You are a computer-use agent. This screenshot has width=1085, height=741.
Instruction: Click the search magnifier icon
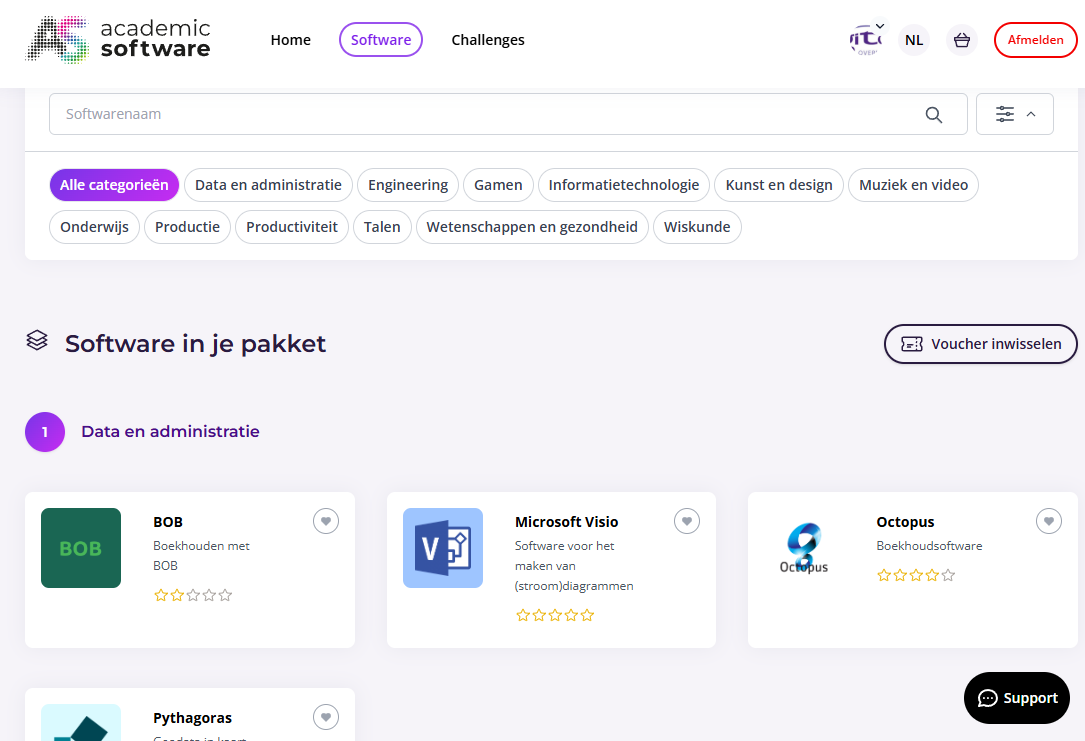(x=934, y=115)
